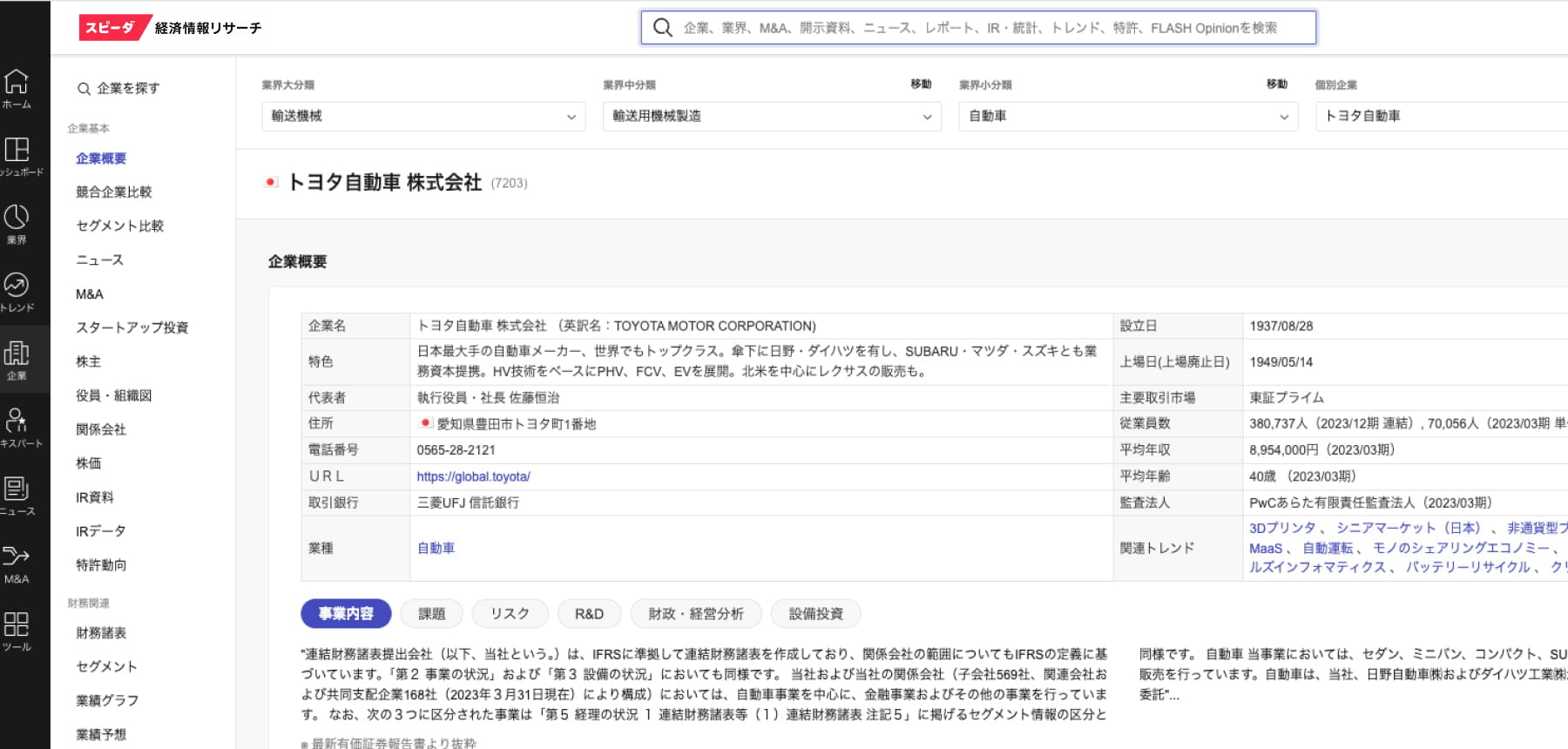Screen dimensions: 1568x749
Task: Select 関係会社 in side menu
Action: (x=101, y=429)
